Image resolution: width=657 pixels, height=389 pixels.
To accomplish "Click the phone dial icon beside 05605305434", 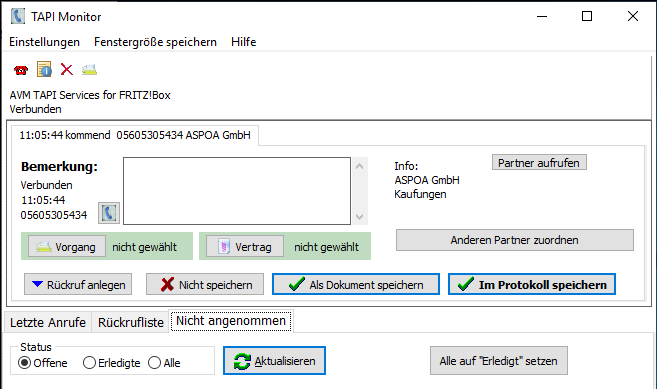I will click(x=109, y=213).
